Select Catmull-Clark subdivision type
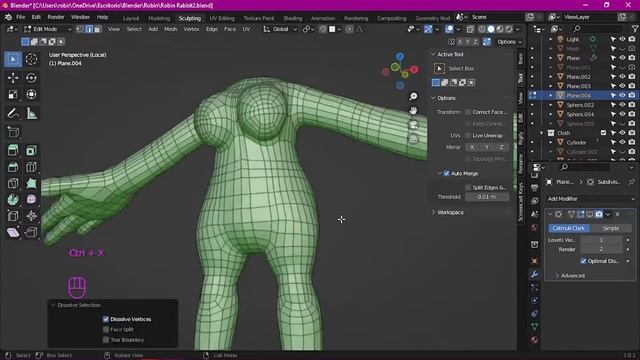The image size is (640, 360). tap(569, 228)
